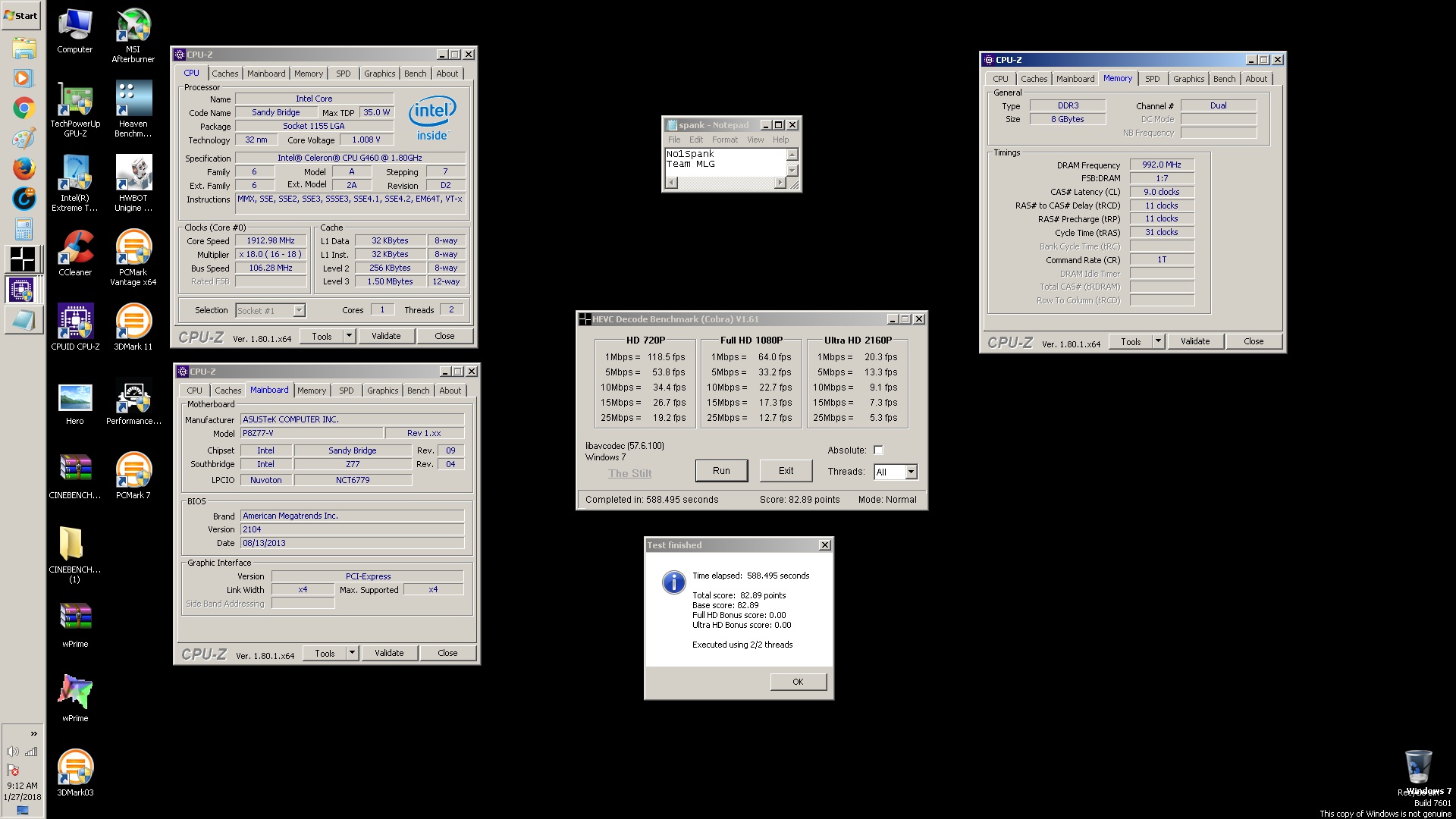The image size is (1456, 819).
Task: Open CPUID CPU-Z desktop shortcut
Action: click(75, 328)
